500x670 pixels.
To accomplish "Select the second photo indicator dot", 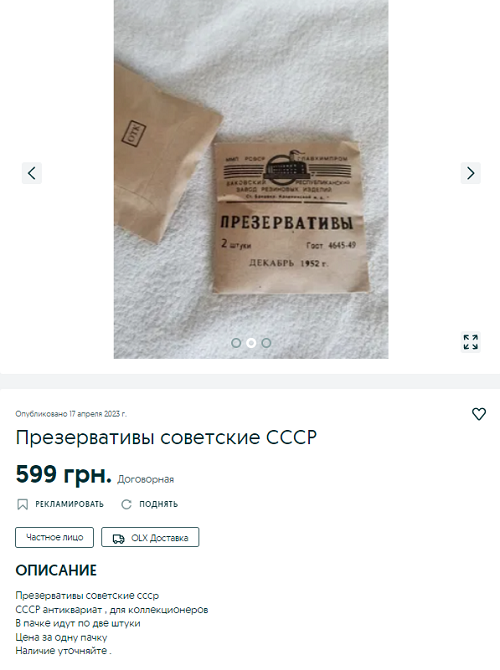I will coord(251,343).
